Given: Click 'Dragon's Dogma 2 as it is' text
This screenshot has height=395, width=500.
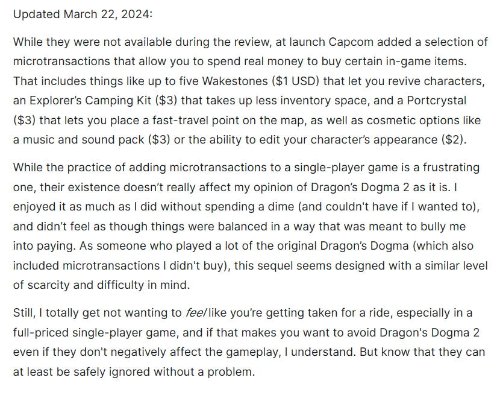Looking at the screenshot, I should [379, 187].
